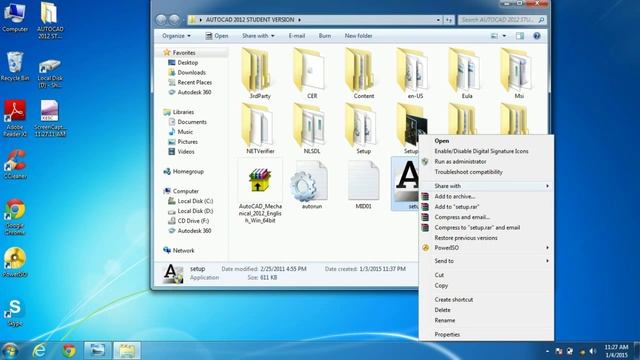Select the MID01 file
The width and height of the screenshot is (640, 360).
pos(363,184)
